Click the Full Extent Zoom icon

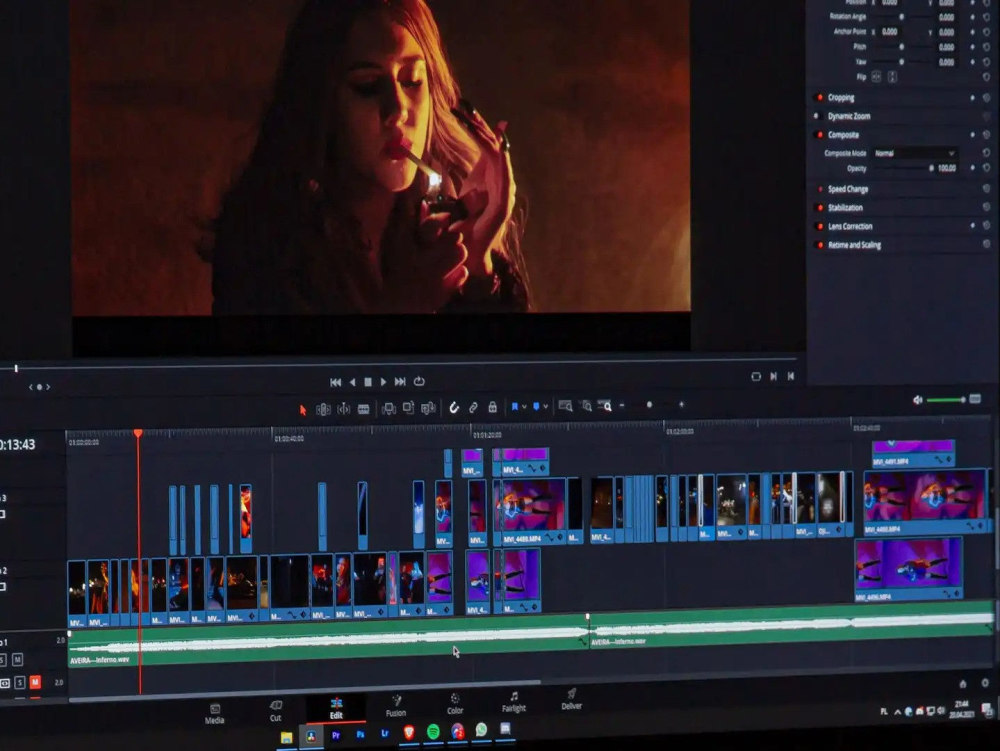(x=565, y=405)
